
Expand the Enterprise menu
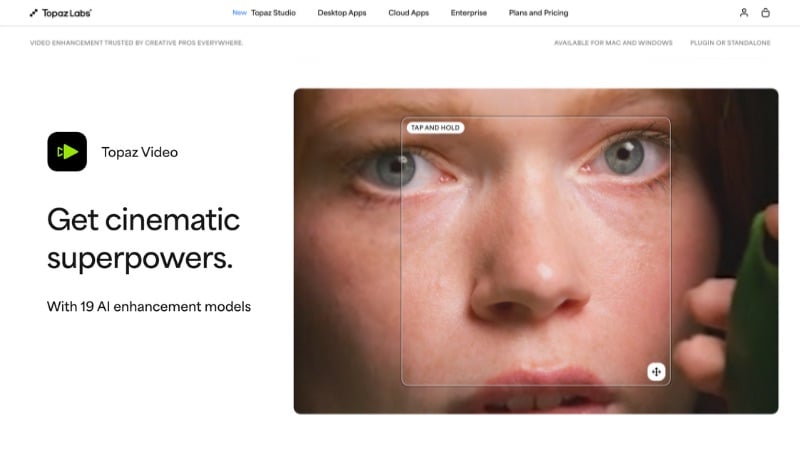click(469, 13)
